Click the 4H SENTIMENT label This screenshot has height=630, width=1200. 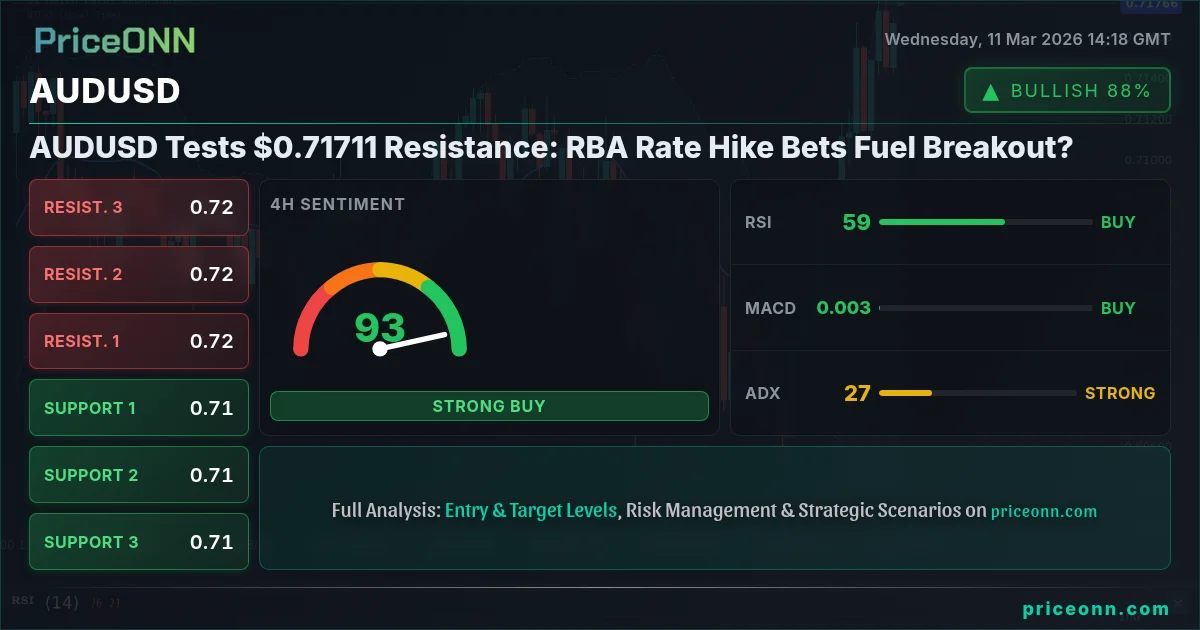(x=337, y=204)
